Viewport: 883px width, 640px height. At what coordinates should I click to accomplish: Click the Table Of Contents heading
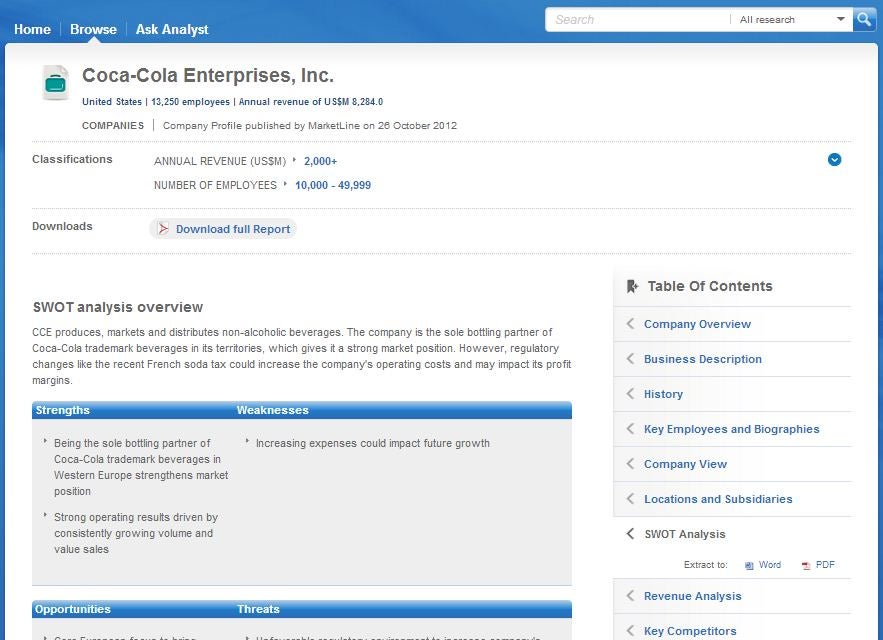(710, 286)
